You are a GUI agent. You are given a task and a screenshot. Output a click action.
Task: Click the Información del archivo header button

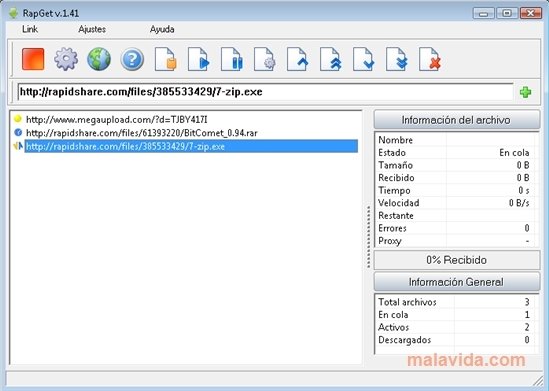coord(457,120)
